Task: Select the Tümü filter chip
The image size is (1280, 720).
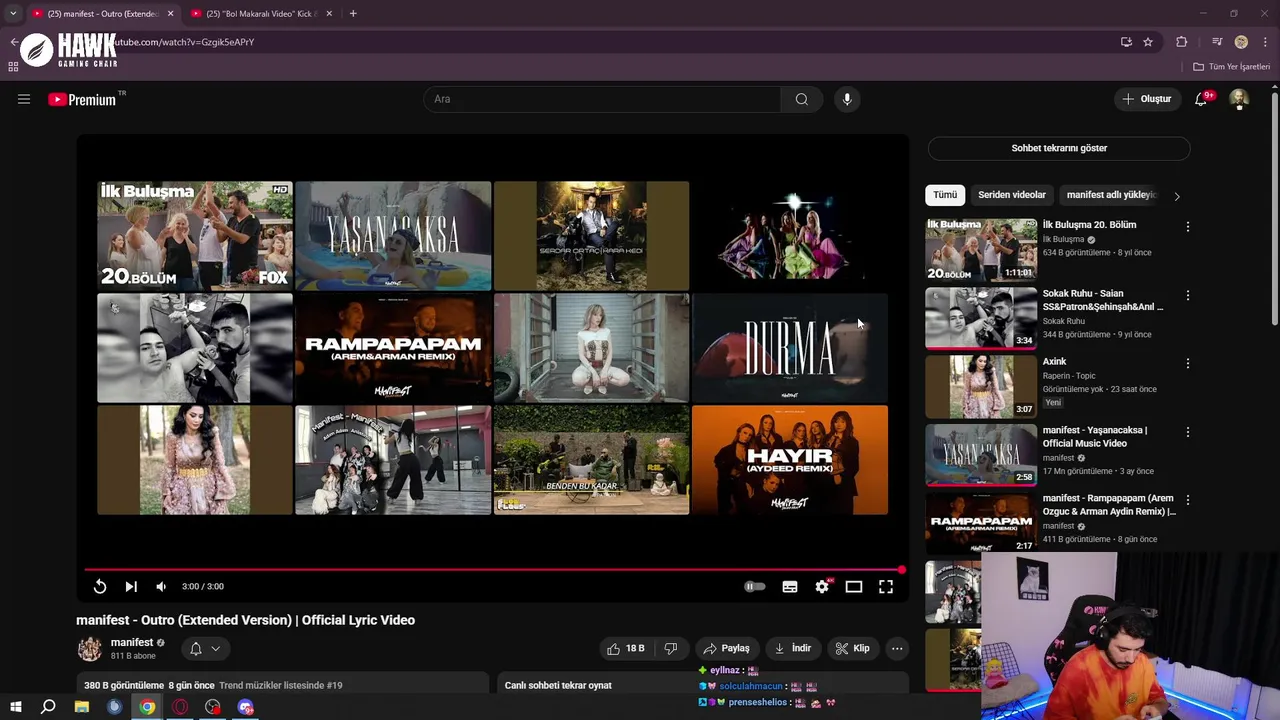Action: click(x=945, y=195)
